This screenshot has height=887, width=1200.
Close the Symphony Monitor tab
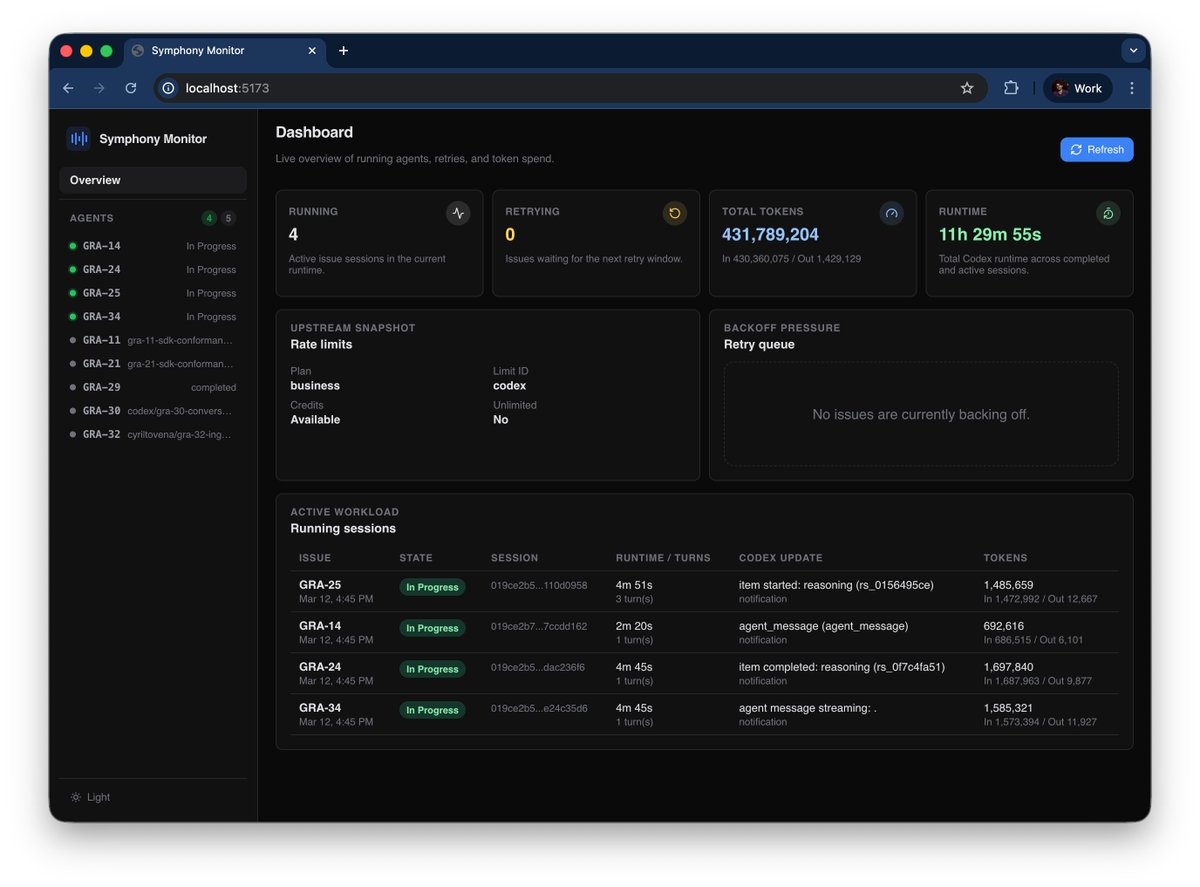[x=312, y=50]
